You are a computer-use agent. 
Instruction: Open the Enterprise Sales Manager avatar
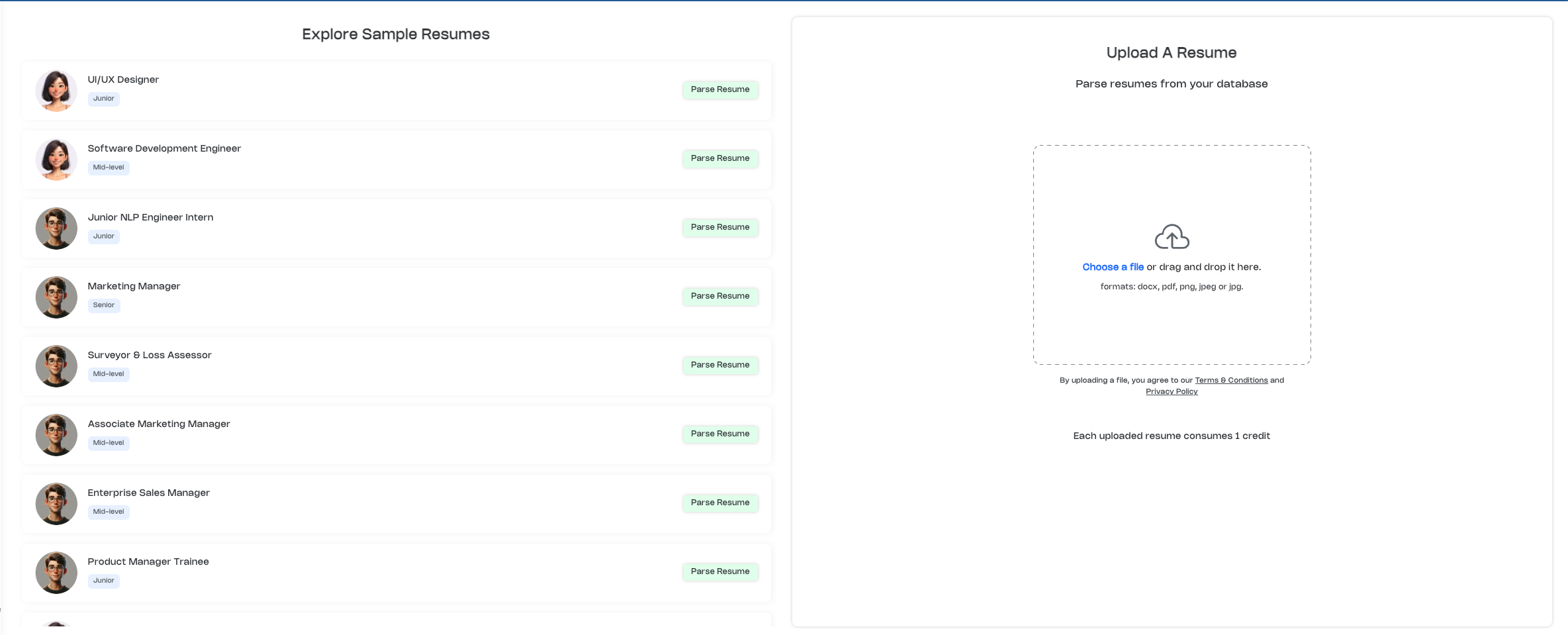tap(56, 504)
